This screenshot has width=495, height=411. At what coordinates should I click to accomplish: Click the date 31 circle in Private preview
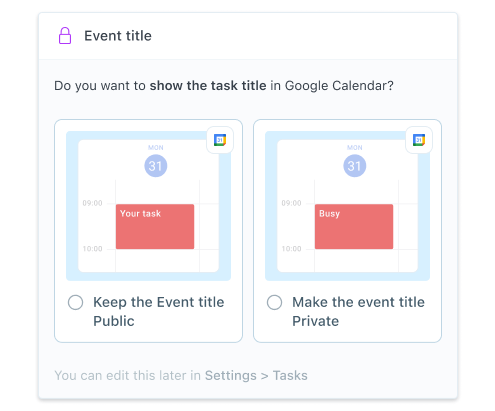(x=355, y=166)
